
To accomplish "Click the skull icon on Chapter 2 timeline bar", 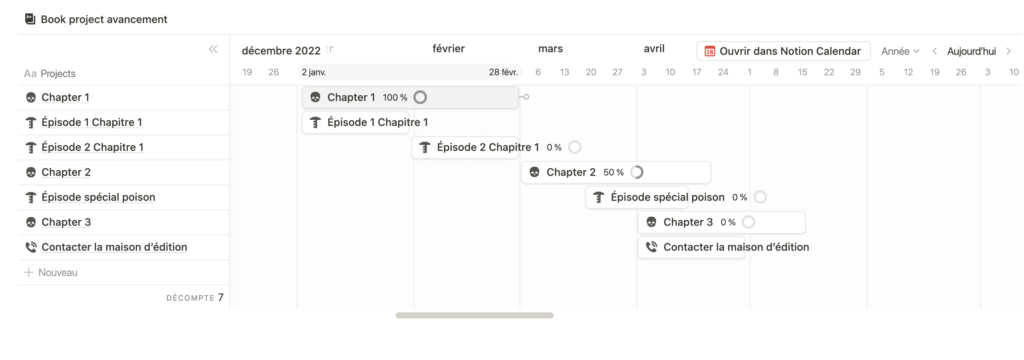I will [x=534, y=172].
